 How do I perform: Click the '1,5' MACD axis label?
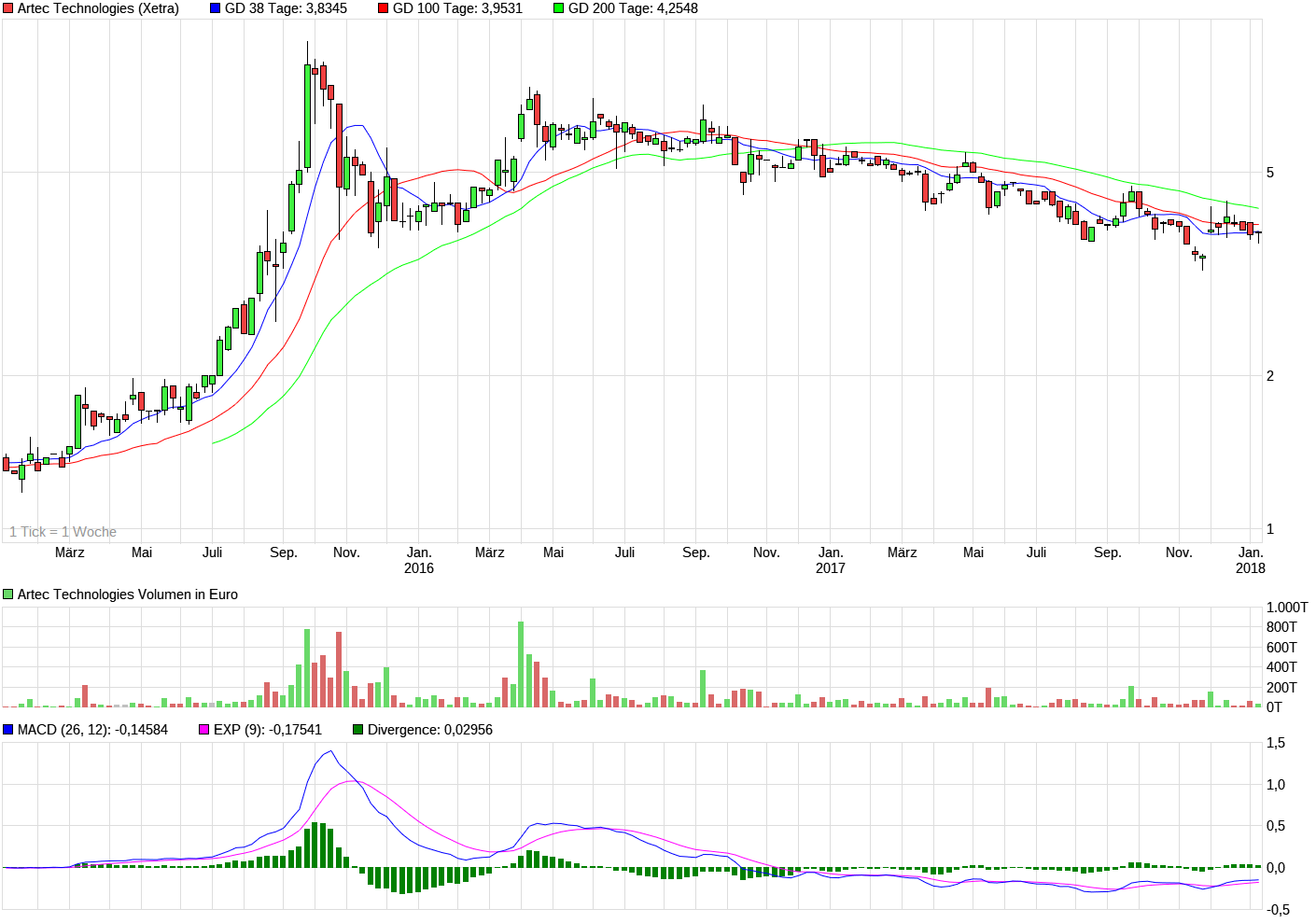coord(1275,743)
